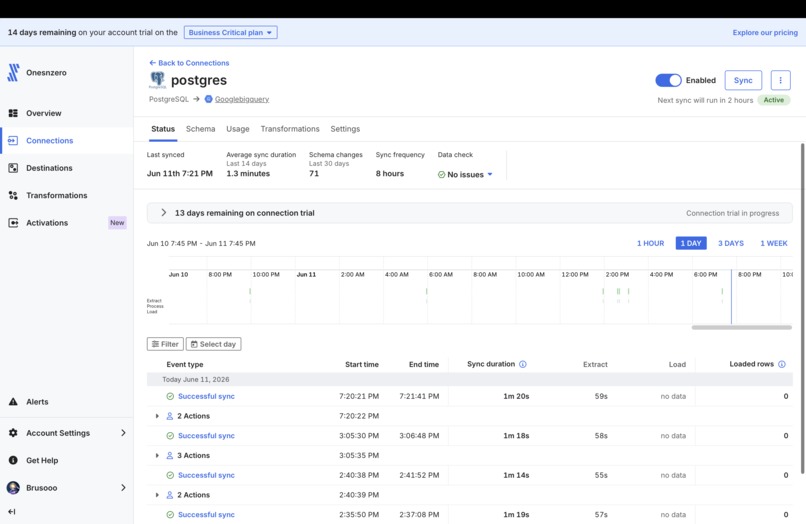Click the Sync button
Image resolution: width=806 pixels, height=524 pixels.
(743, 80)
